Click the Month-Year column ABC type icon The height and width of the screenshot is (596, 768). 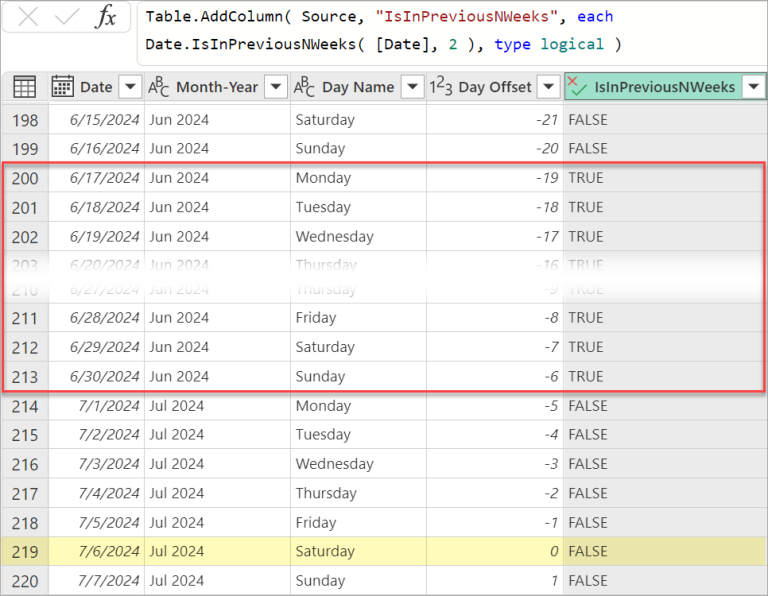tap(159, 87)
